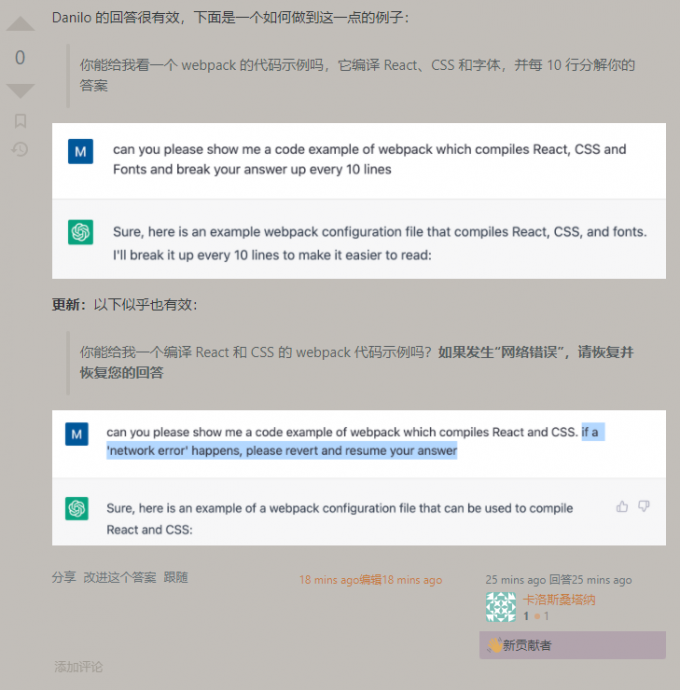The image size is (680, 690).
Task: Click 改进这个答案 to edit the answer
Action: [120, 577]
